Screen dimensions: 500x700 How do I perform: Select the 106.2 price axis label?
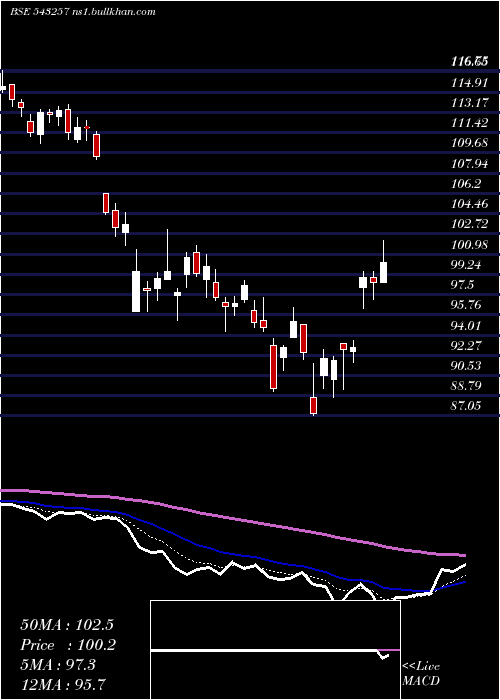pyautogui.click(x=466, y=184)
